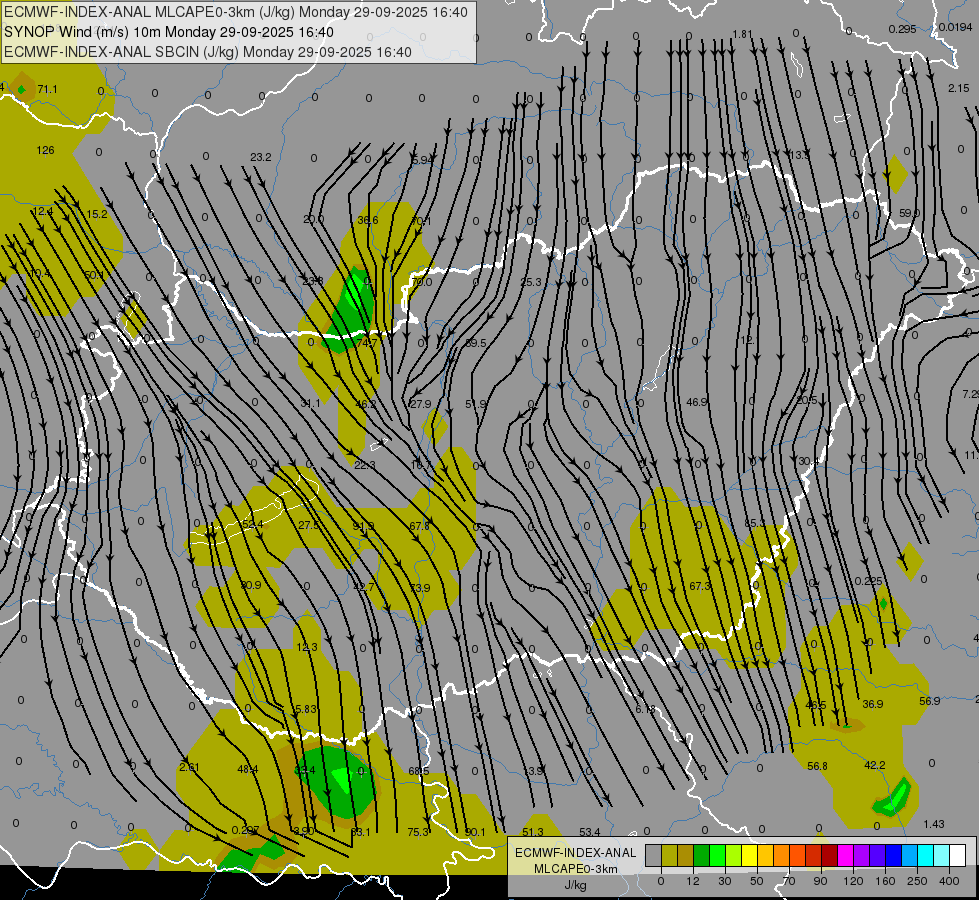Click the 1.81 value at top of map
The image size is (979, 900).
click(741, 34)
